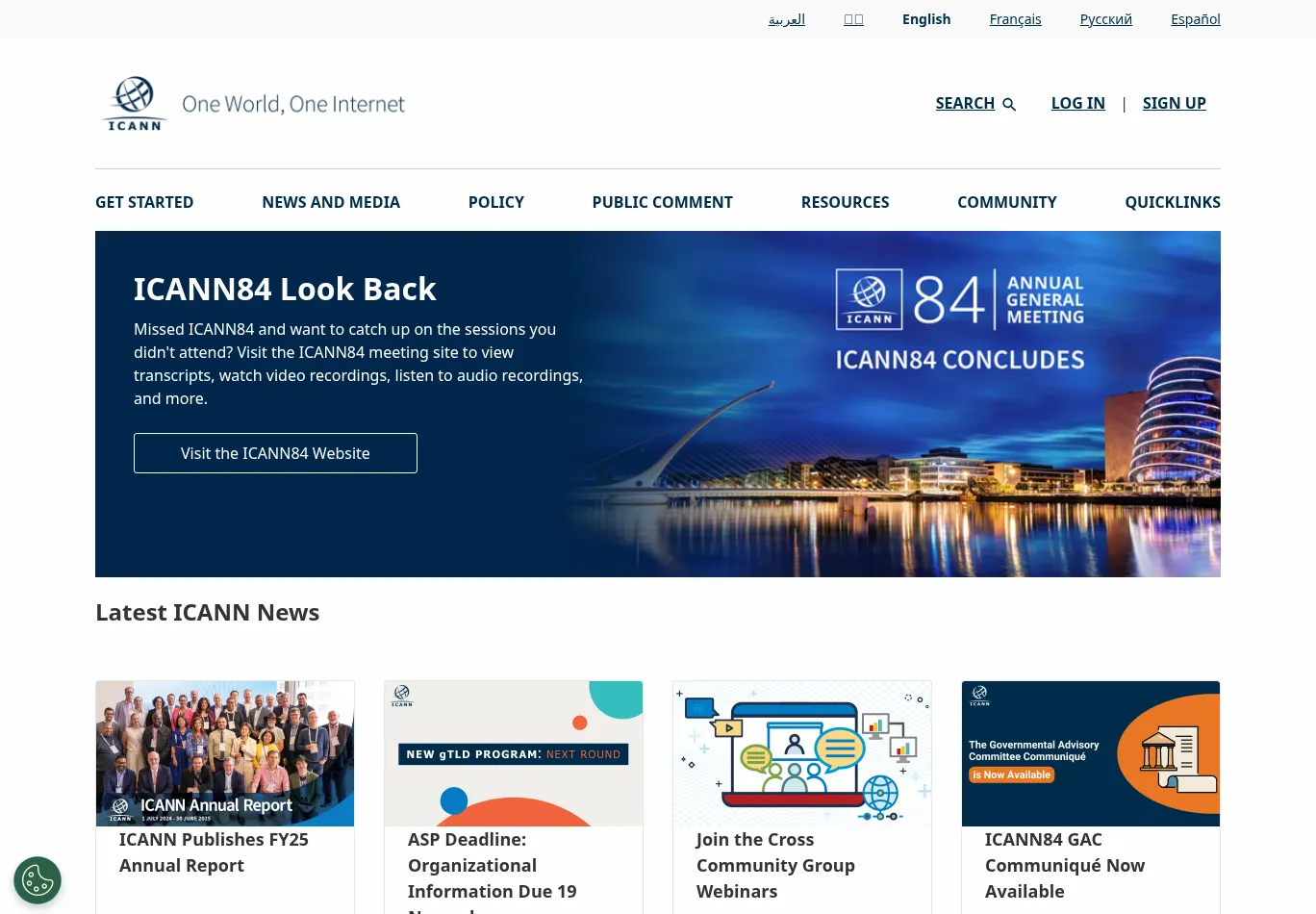Open ICANN84 GAC Communiqué Now Available article

[x=1064, y=865]
